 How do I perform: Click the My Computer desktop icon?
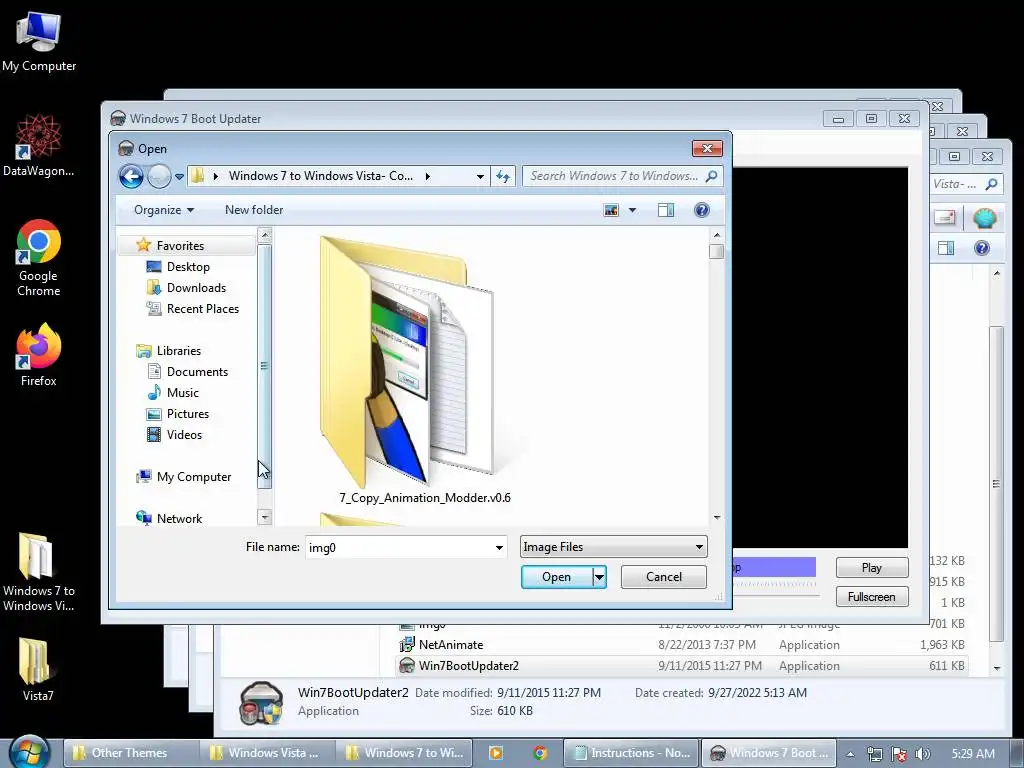39,41
